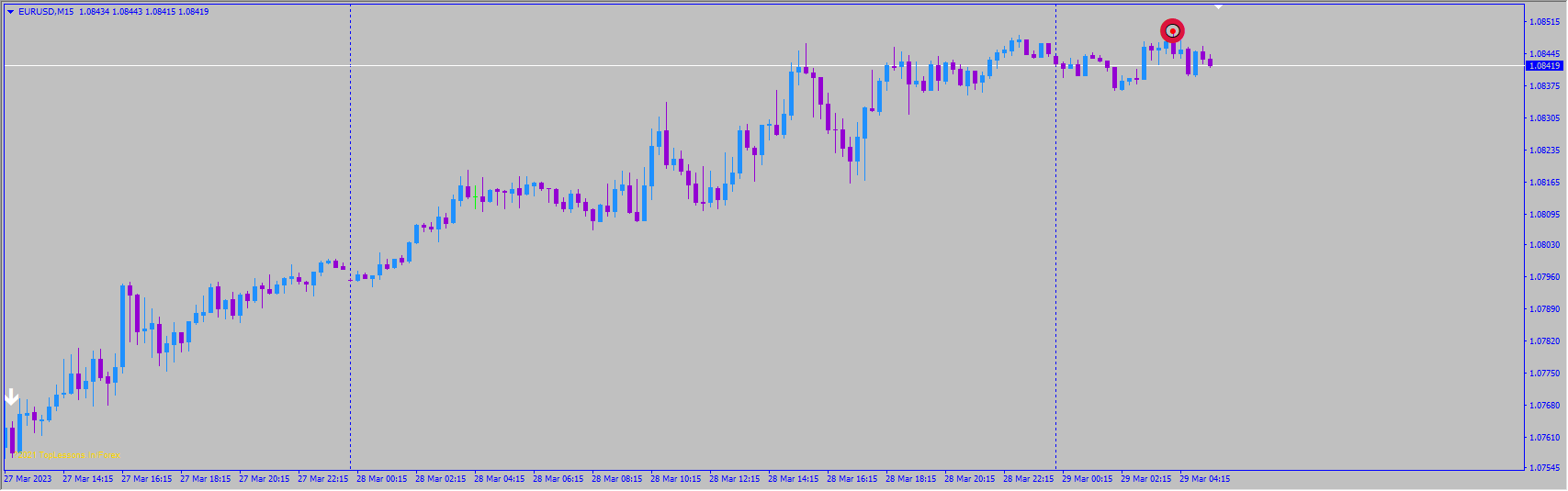The height and width of the screenshot is (491, 1568).
Task: Click the 27 Mar 14:15 time label
Action: pos(88,479)
